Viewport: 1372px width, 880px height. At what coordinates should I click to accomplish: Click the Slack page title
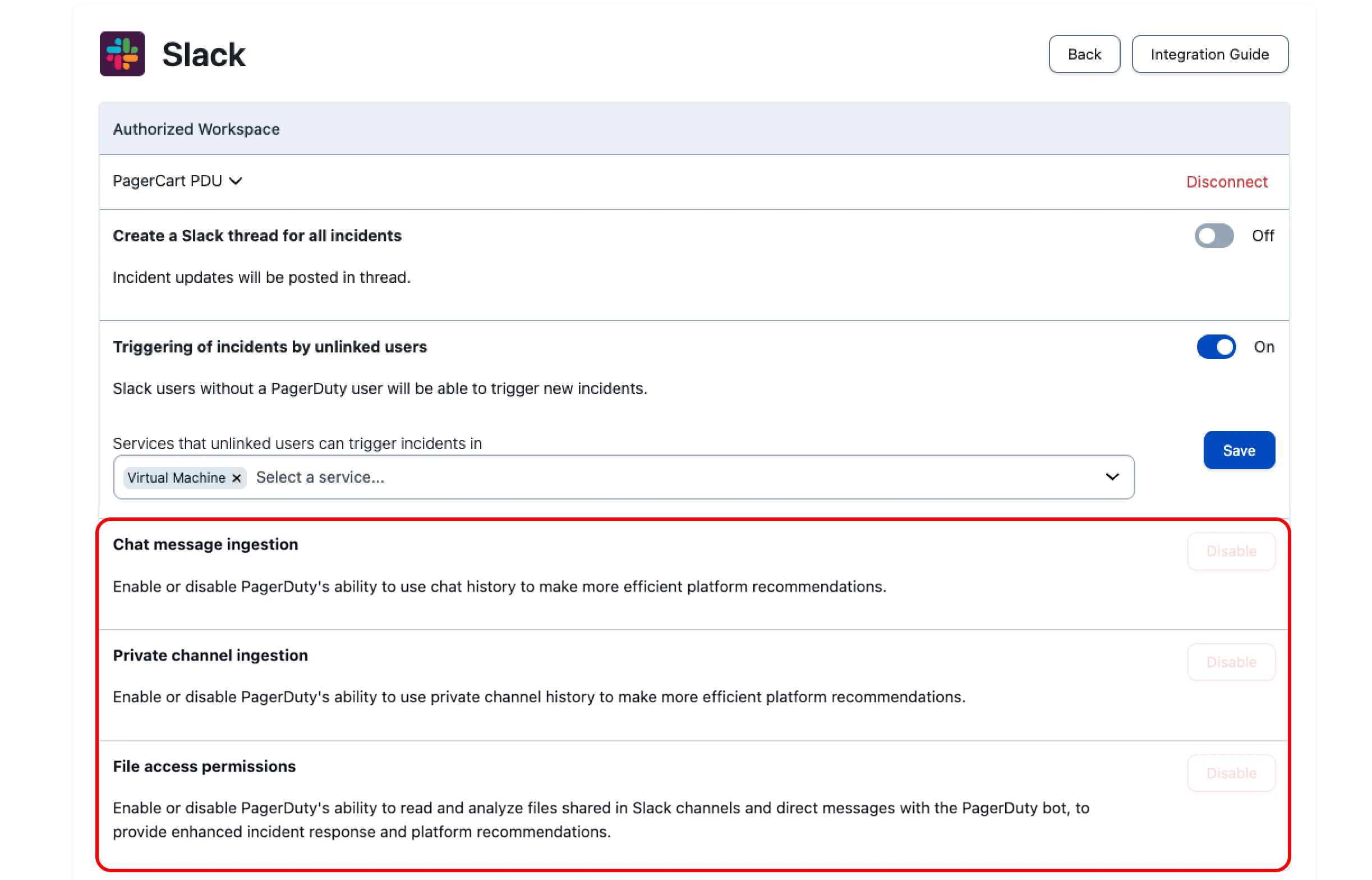point(203,54)
